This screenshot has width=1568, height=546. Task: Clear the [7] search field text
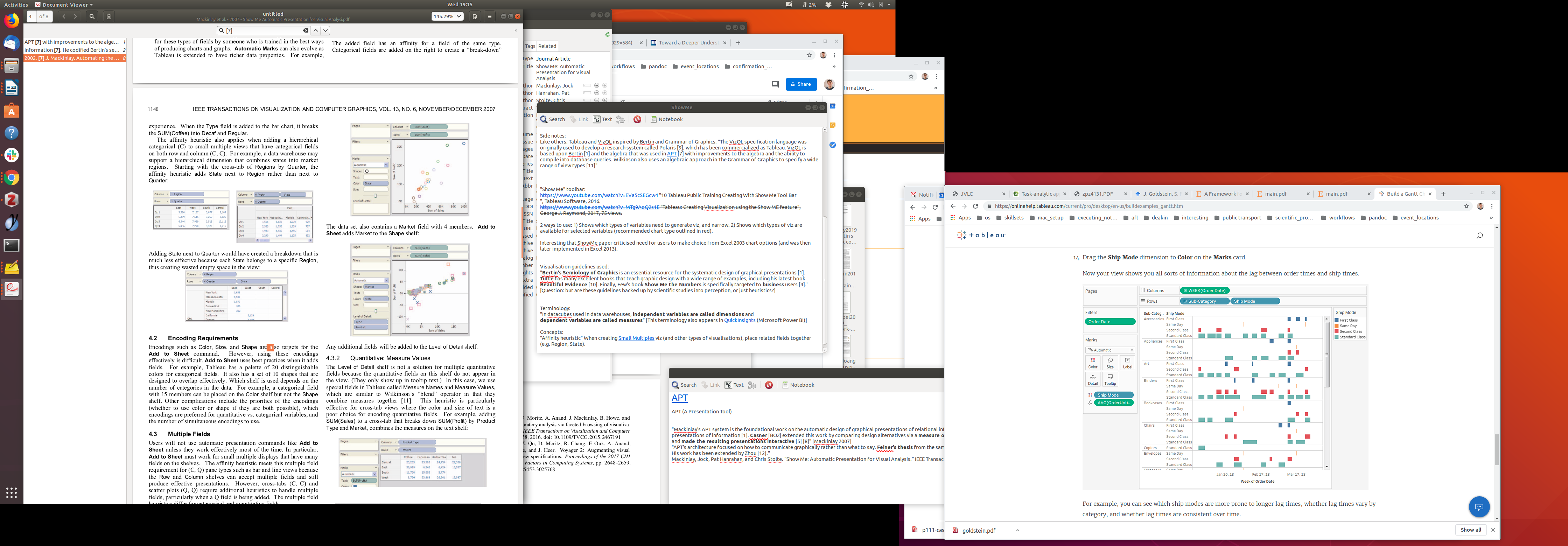(x=306, y=30)
